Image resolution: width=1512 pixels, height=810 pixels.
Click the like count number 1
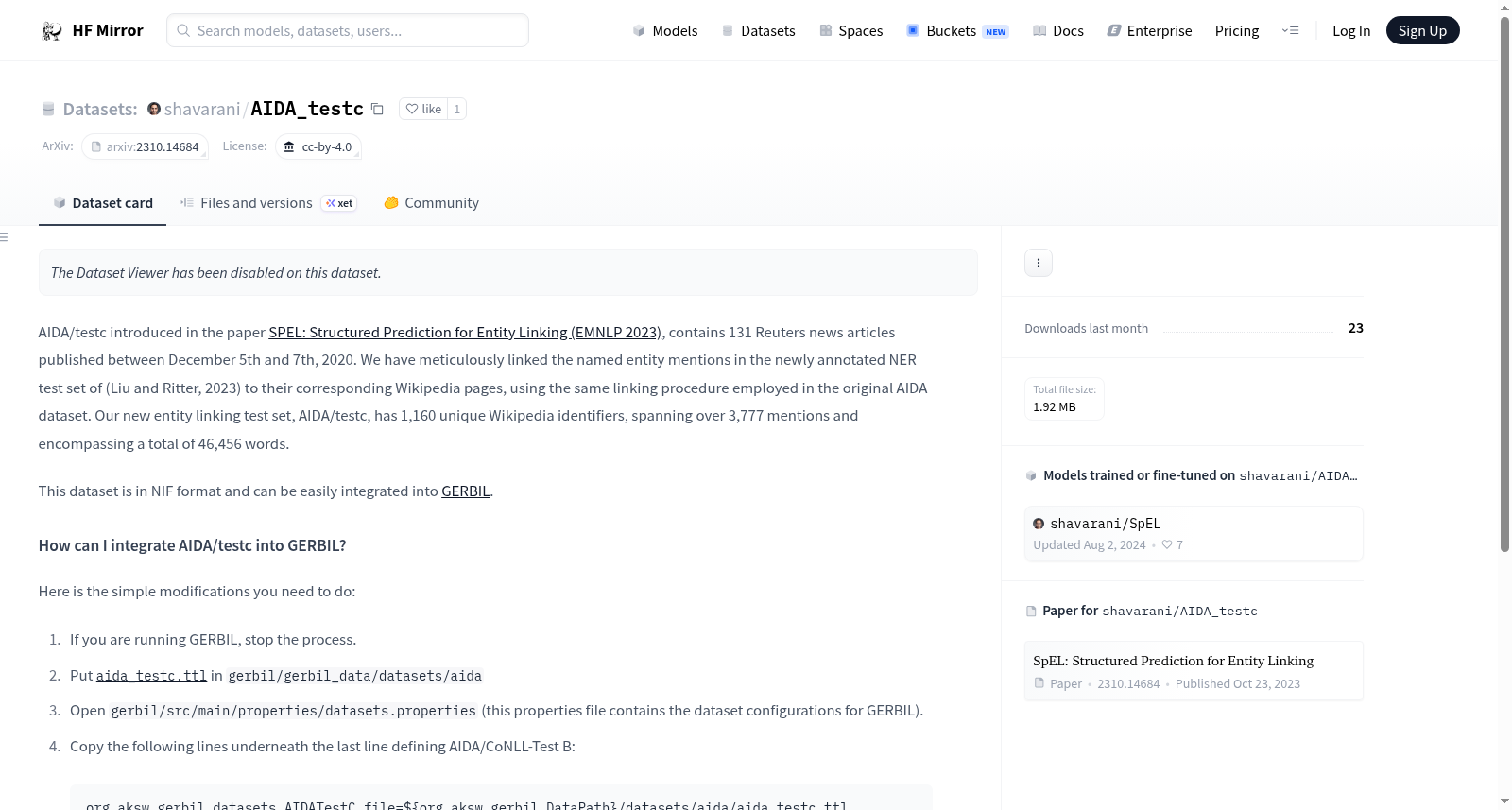[457, 109]
